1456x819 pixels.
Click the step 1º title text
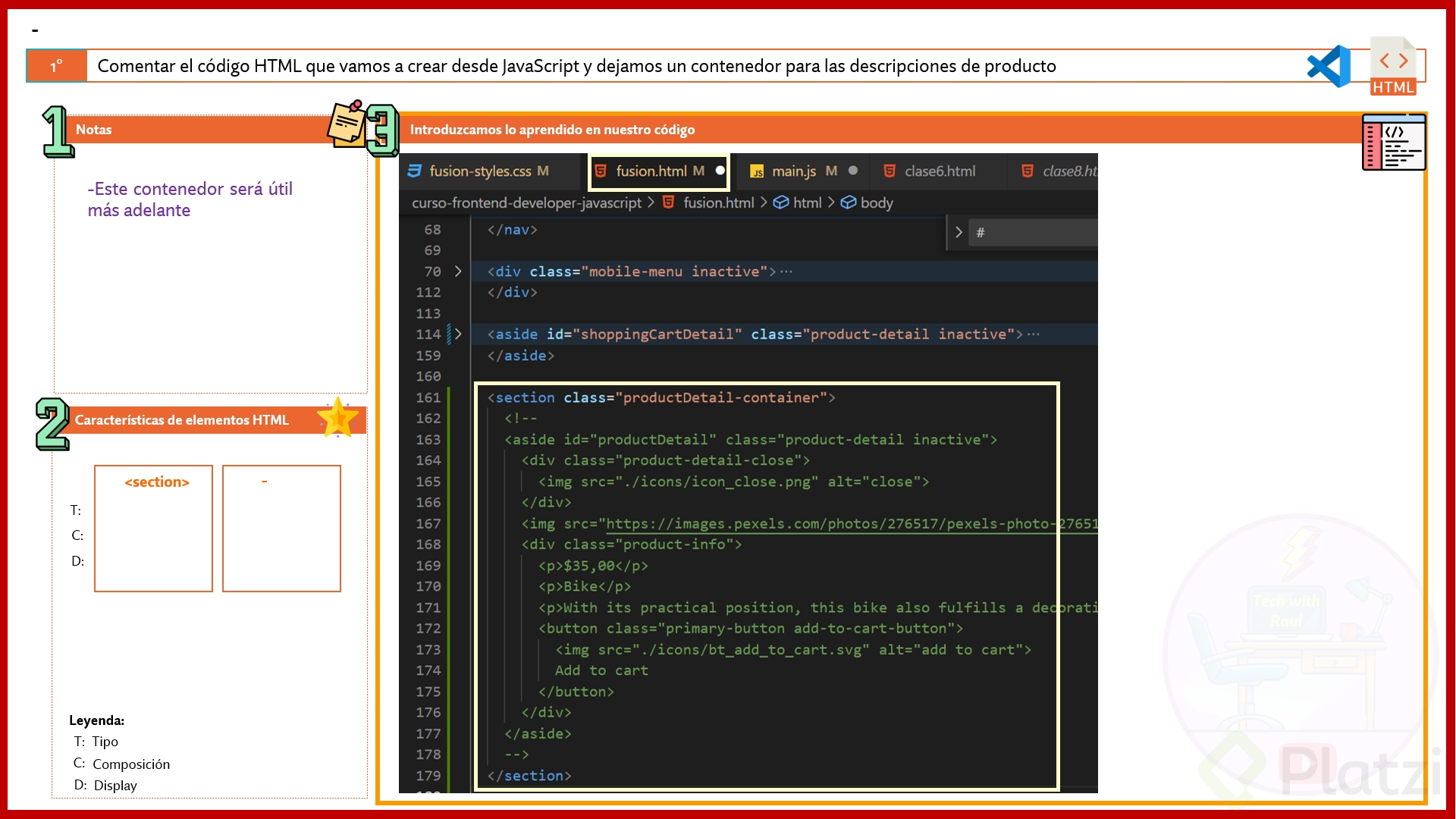point(576,66)
